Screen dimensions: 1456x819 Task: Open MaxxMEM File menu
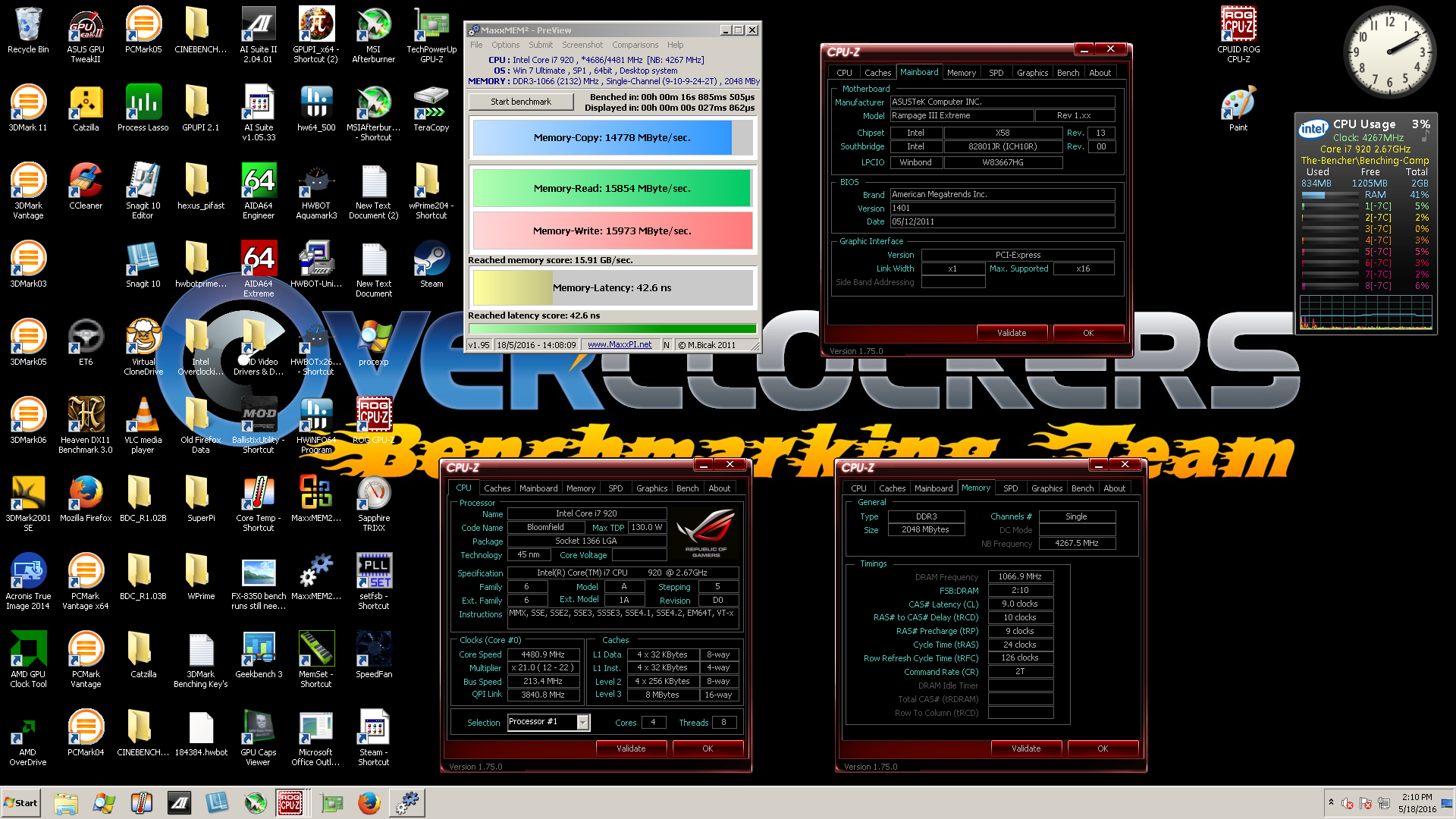(476, 45)
